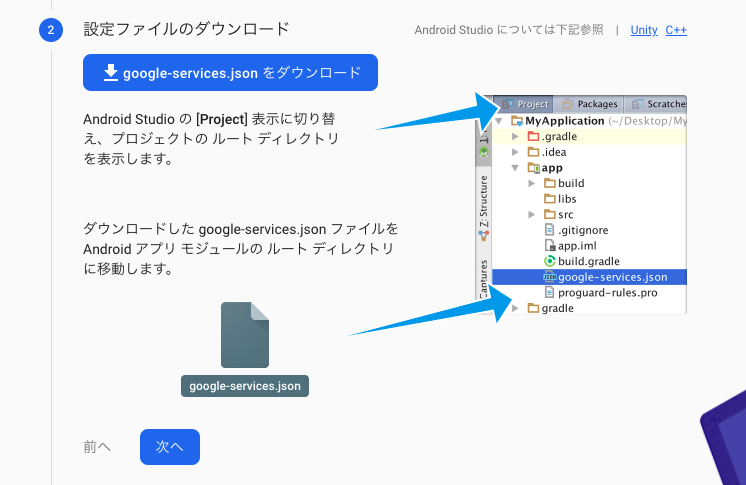Click the gray google-services.json file icon
The image size is (746, 485).
[245, 335]
